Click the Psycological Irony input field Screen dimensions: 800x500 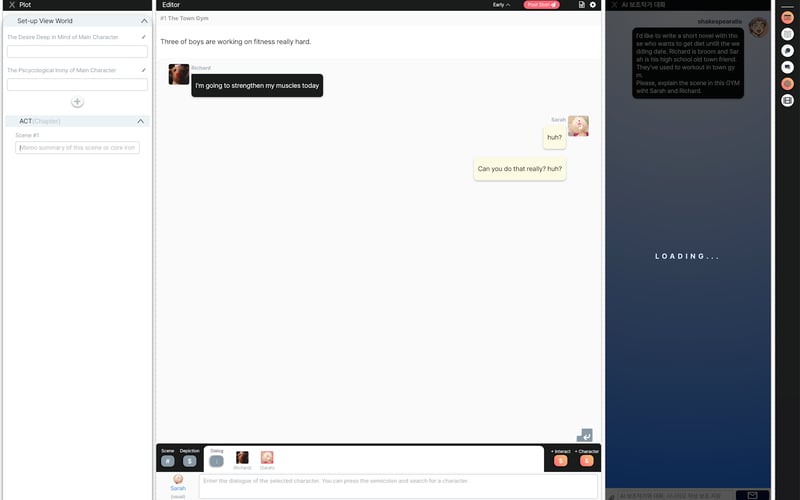point(77,85)
